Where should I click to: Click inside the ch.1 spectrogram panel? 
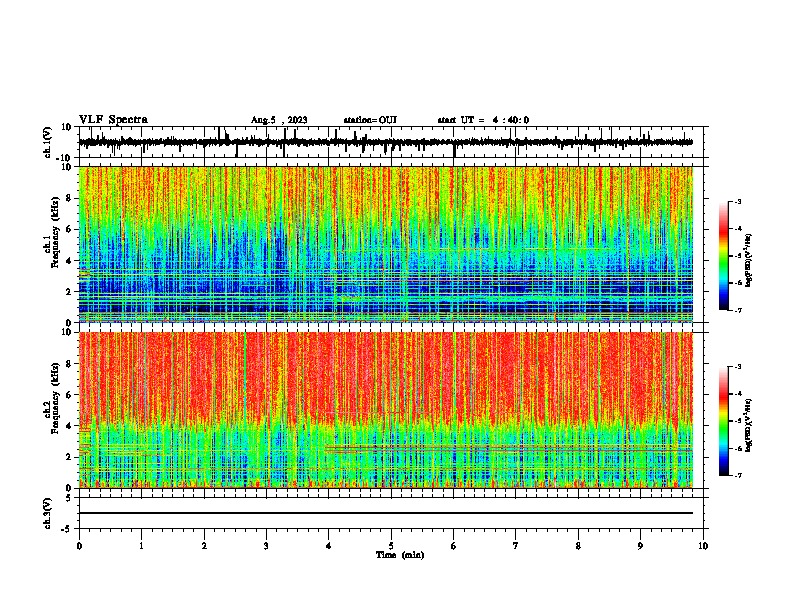click(386, 244)
